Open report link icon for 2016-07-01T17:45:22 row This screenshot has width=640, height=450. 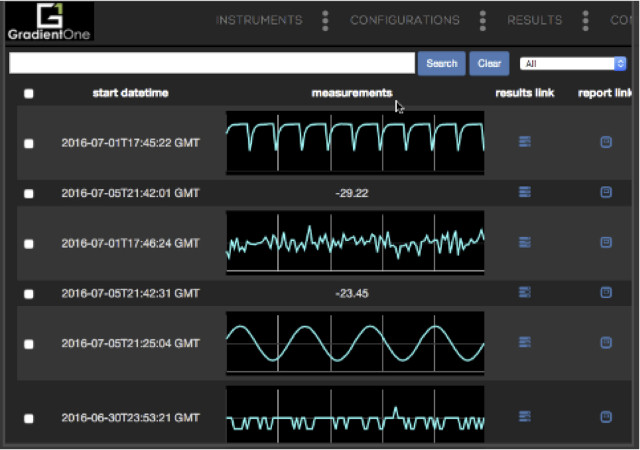point(605,143)
